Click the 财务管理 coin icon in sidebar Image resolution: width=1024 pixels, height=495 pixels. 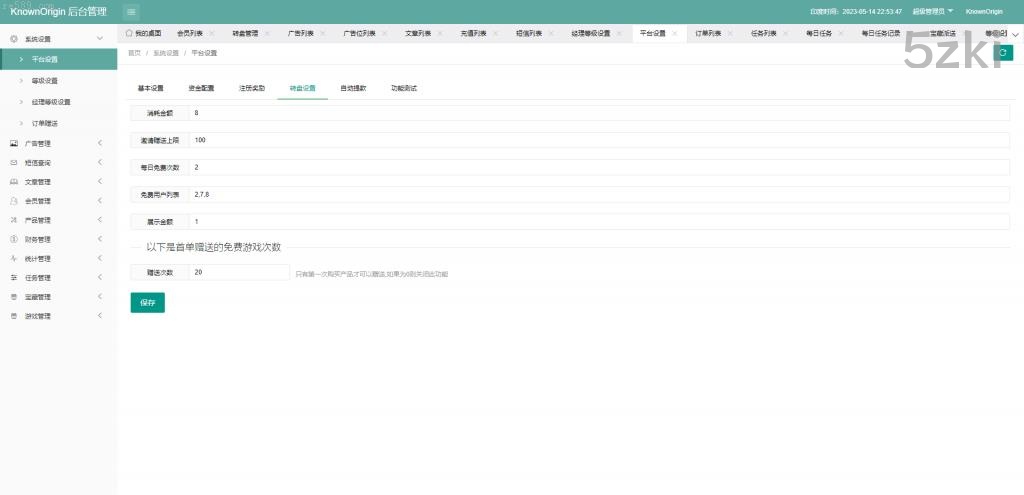point(14,239)
